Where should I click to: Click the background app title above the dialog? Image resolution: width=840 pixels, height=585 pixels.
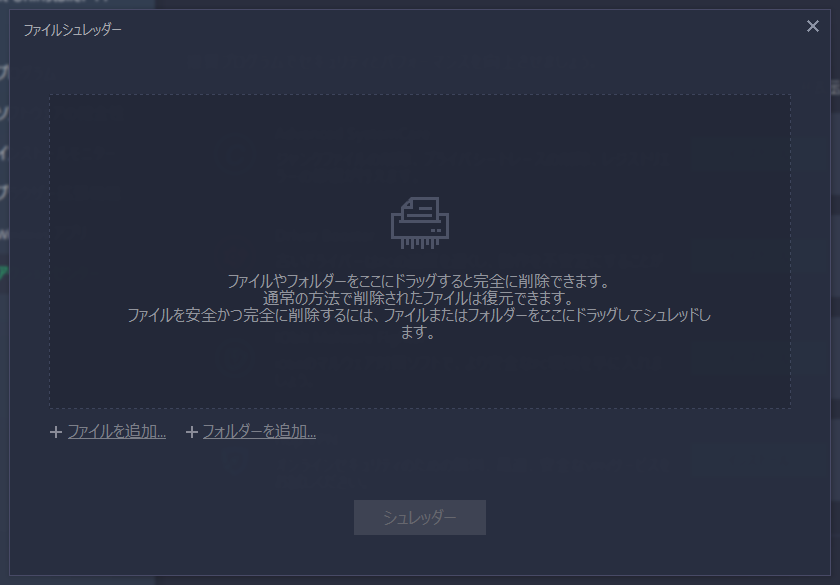(54, 2)
